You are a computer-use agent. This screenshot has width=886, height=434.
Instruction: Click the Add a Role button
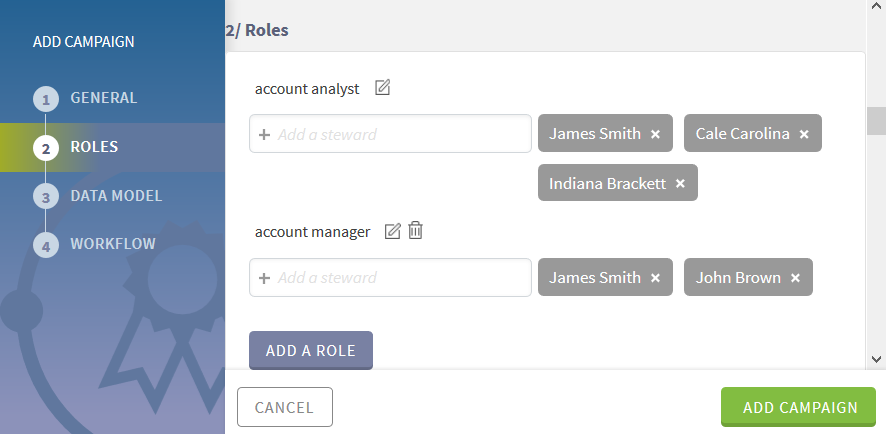coord(310,351)
